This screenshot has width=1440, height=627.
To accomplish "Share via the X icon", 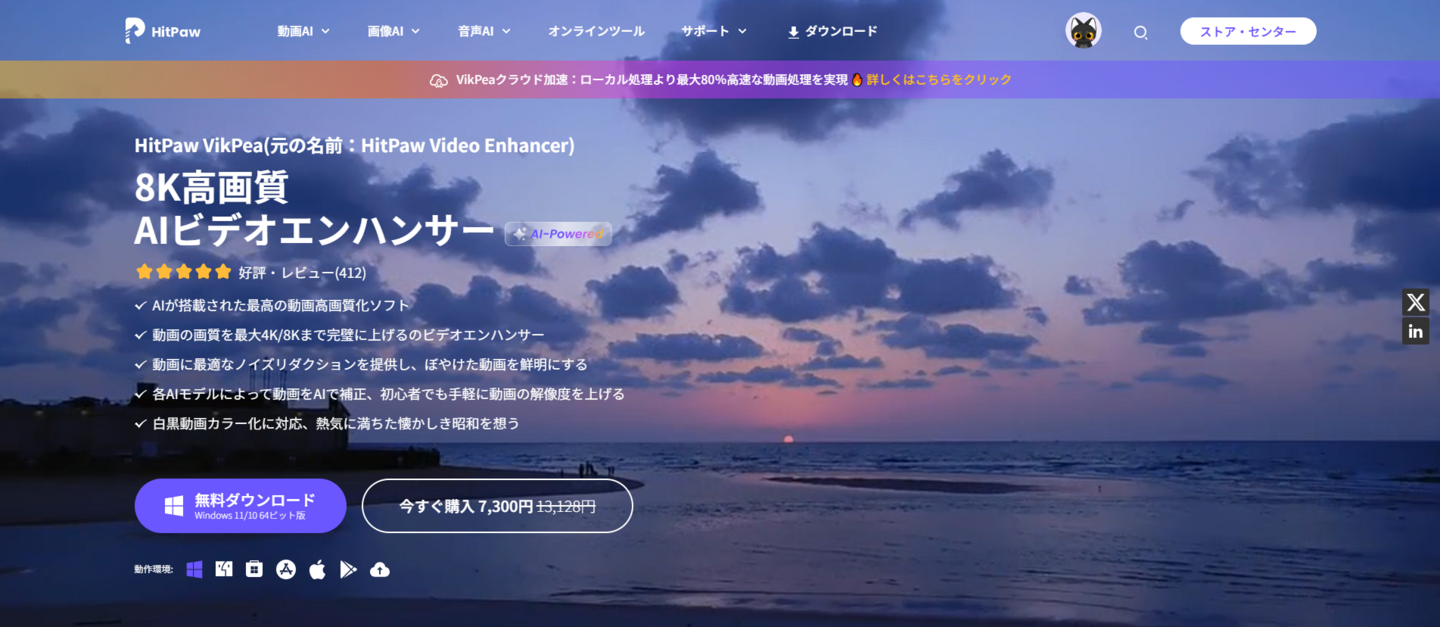I will [x=1415, y=302].
